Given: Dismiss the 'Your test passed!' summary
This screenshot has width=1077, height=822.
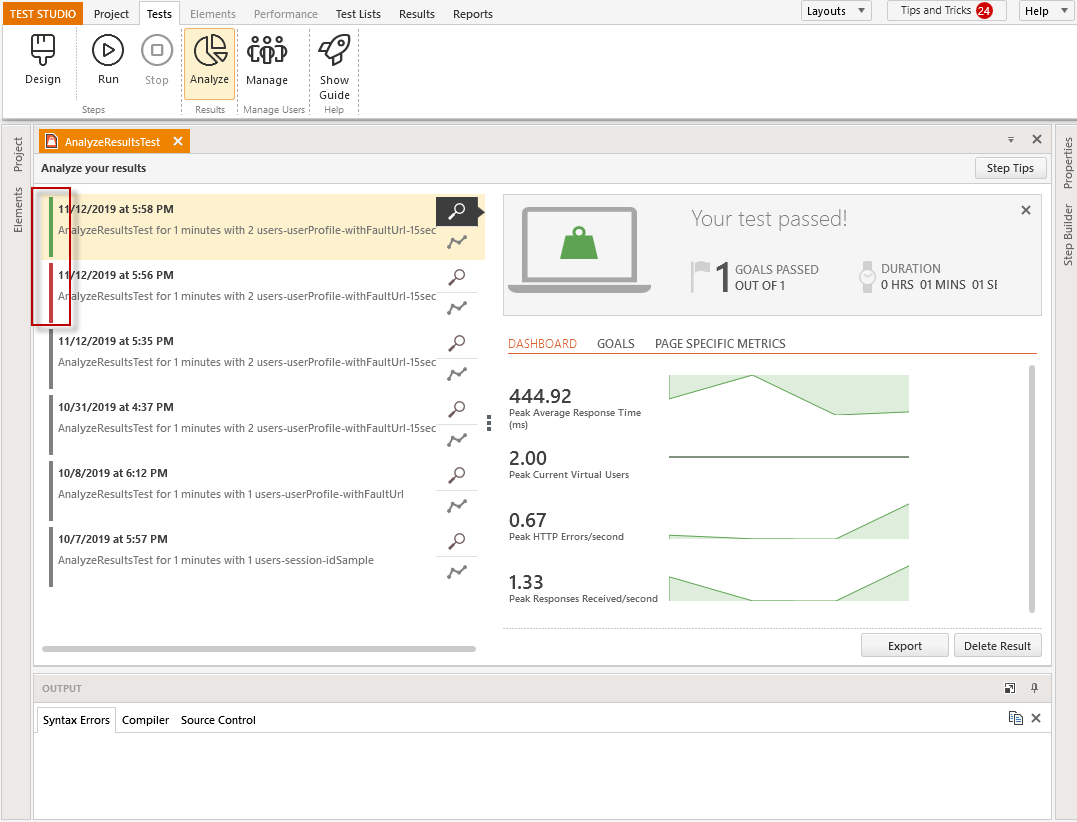Looking at the screenshot, I should (x=1025, y=210).
